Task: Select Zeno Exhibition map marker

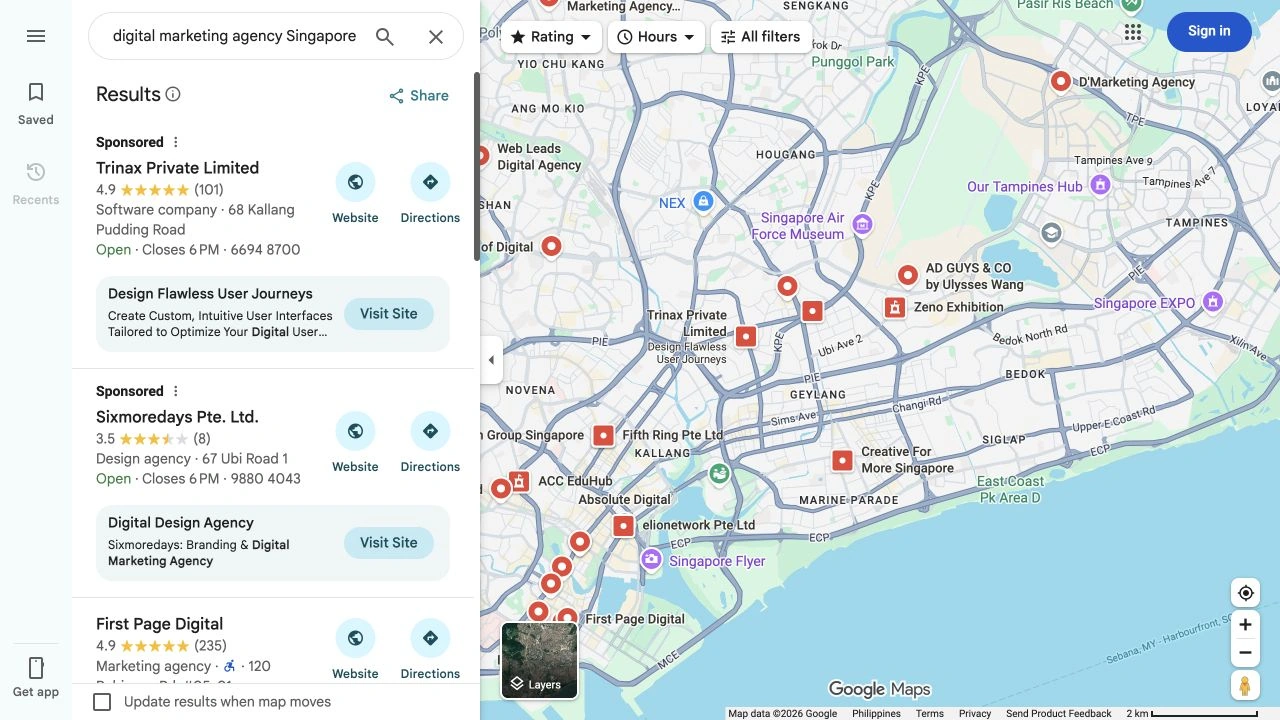Action: click(895, 307)
